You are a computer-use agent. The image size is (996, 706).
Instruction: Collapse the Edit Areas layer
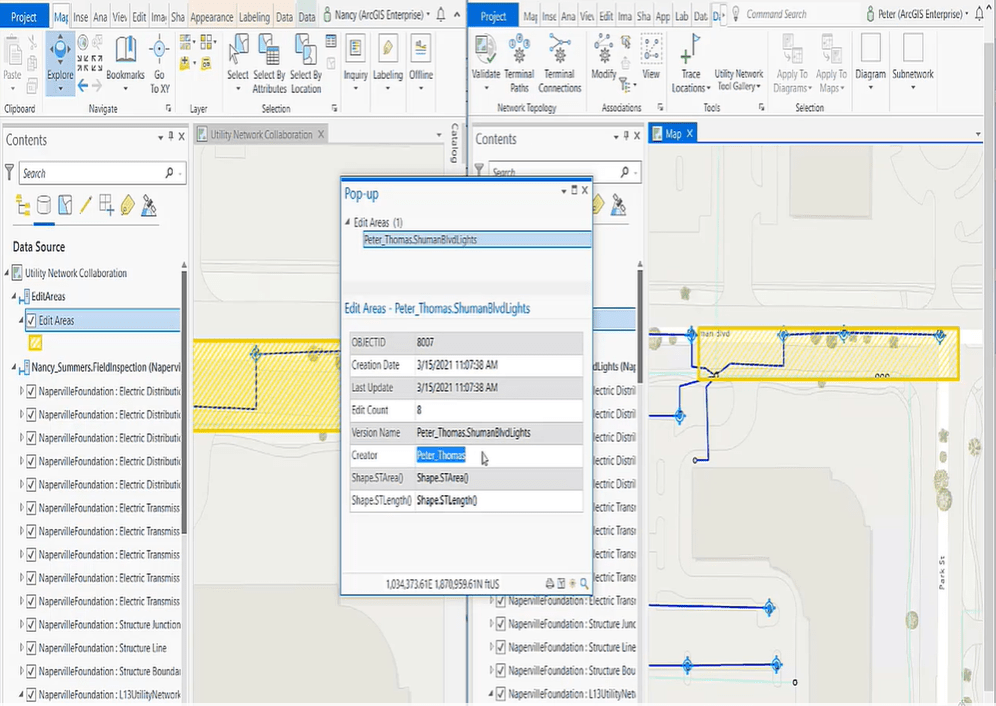tap(20, 322)
